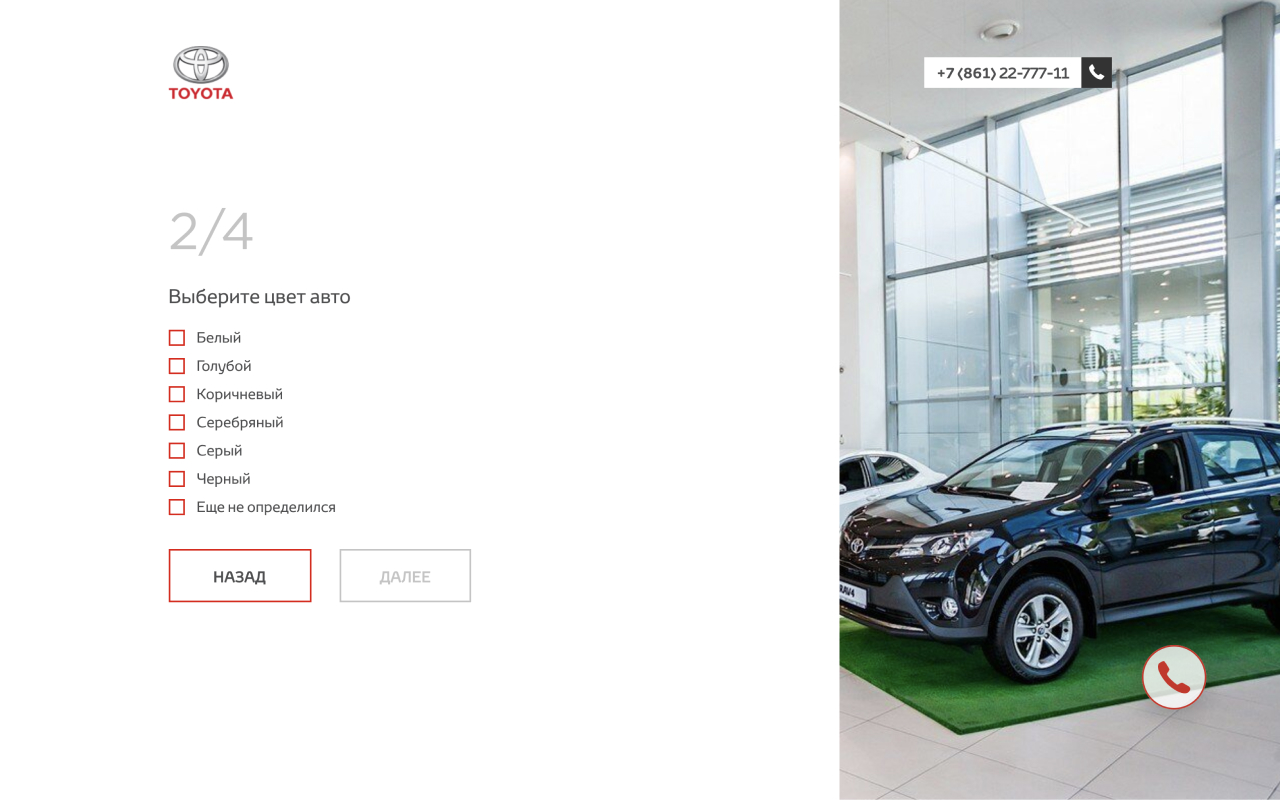This screenshot has width=1280, height=800.
Task: Check the Черный color checkbox
Action: point(177,479)
